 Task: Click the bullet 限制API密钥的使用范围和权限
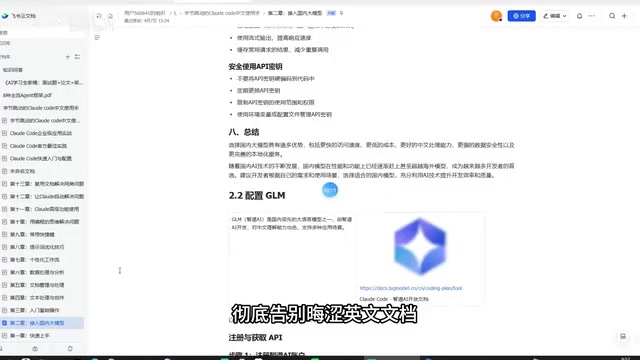(x=276, y=102)
